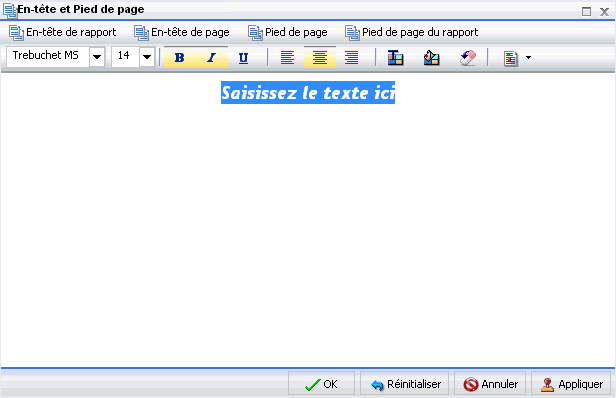Viewport: 616px width, 398px height.
Task: Confirm with the OK button
Action: tap(321, 383)
